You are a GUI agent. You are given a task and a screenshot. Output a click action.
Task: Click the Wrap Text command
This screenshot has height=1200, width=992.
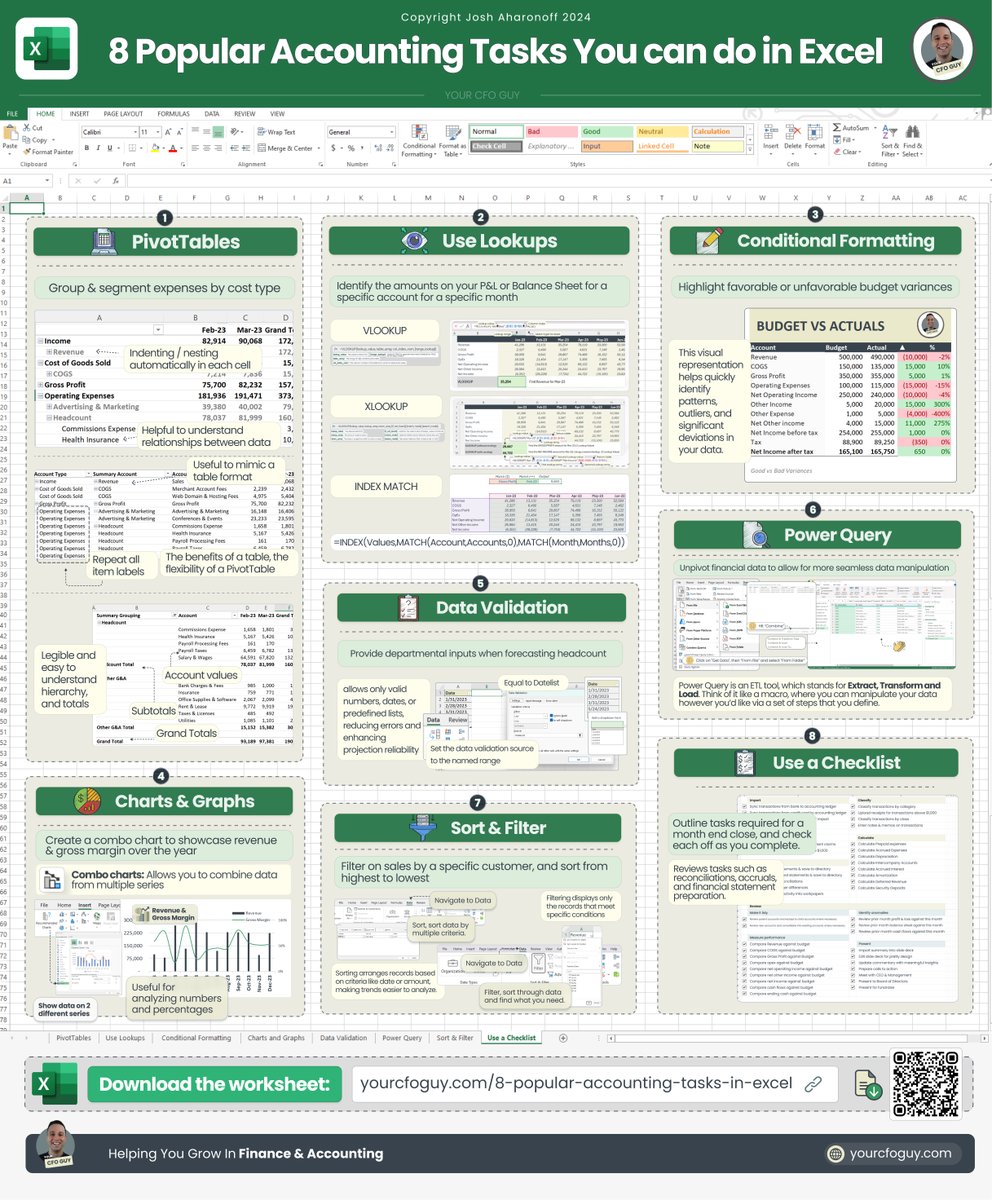pyautogui.click(x=276, y=132)
